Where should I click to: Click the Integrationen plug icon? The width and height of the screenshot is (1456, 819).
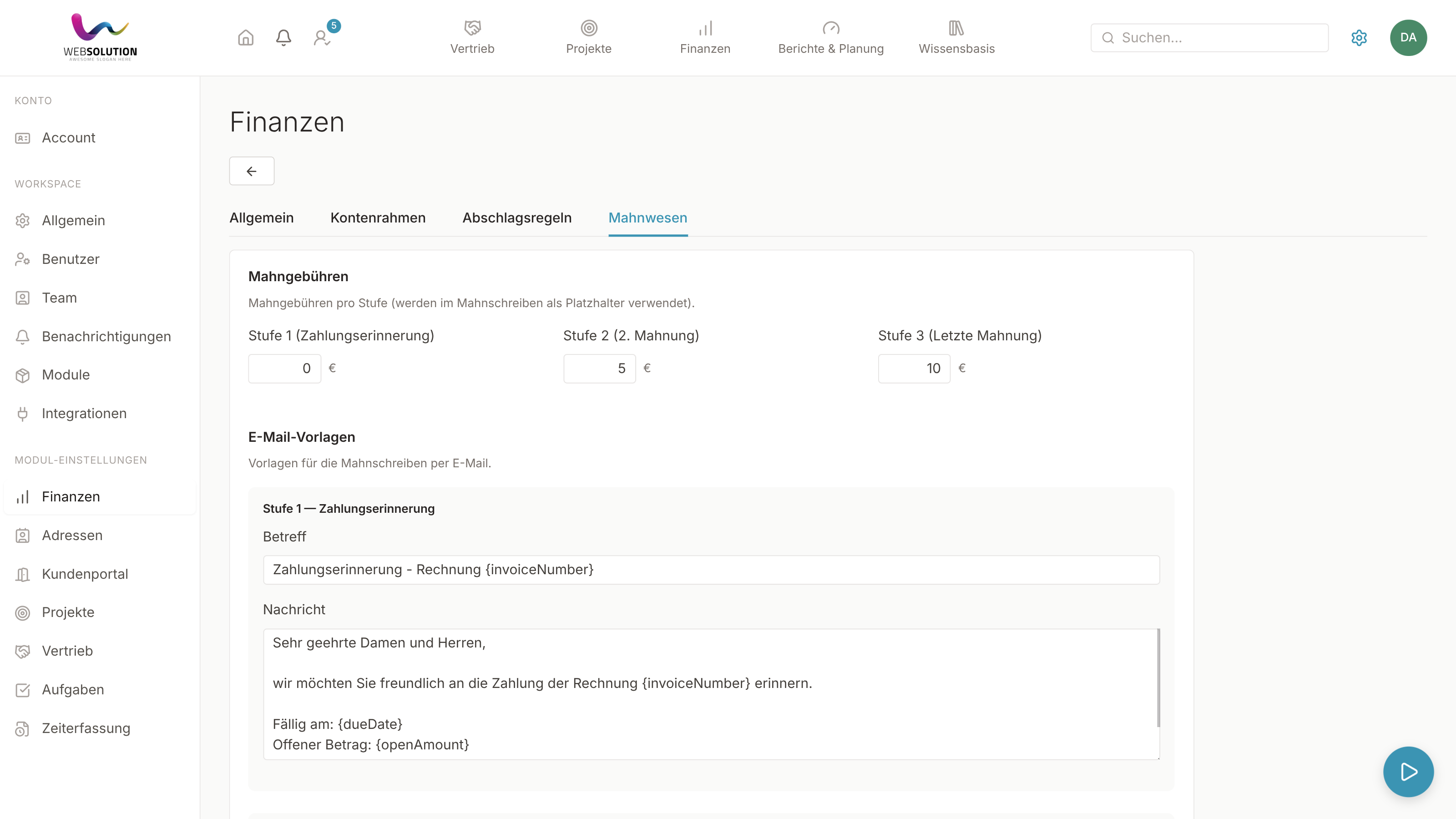[23, 414]
